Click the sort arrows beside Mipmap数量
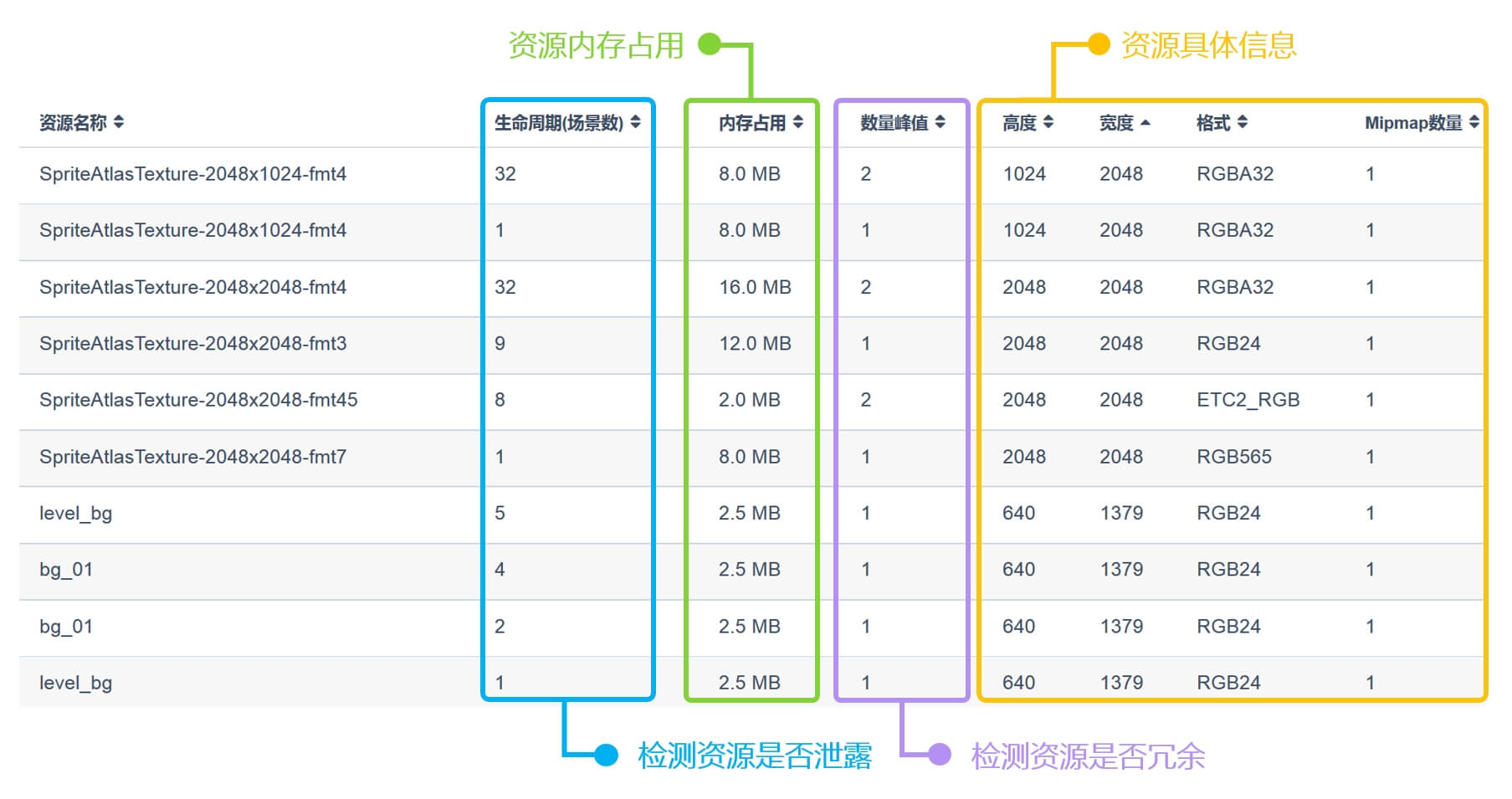Screen dimensions: 1512x799 1474,122
